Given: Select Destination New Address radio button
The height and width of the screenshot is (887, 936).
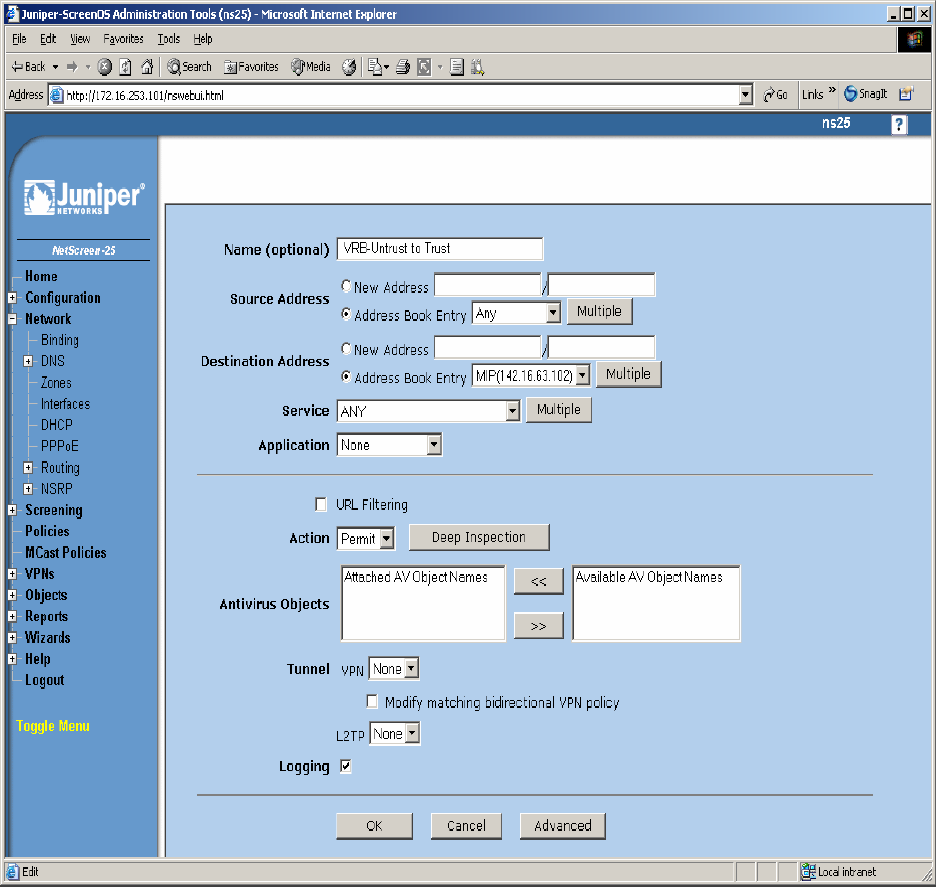Looking at the screenshot, I should [x=346, y=348].
